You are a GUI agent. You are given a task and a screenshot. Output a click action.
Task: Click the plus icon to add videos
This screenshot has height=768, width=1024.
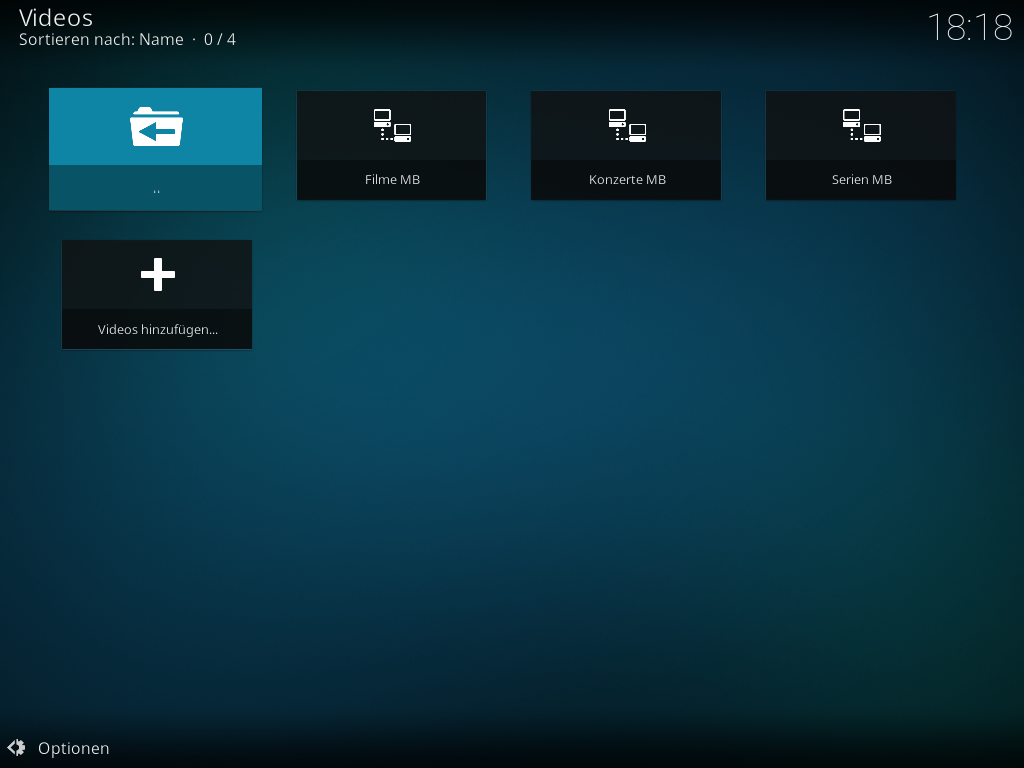pyautogui.click(x=157, y=274)
